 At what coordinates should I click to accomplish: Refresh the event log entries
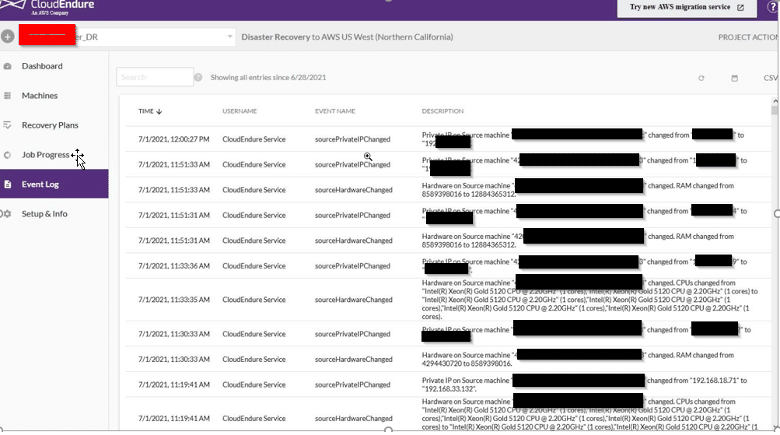tap(701, 78)
